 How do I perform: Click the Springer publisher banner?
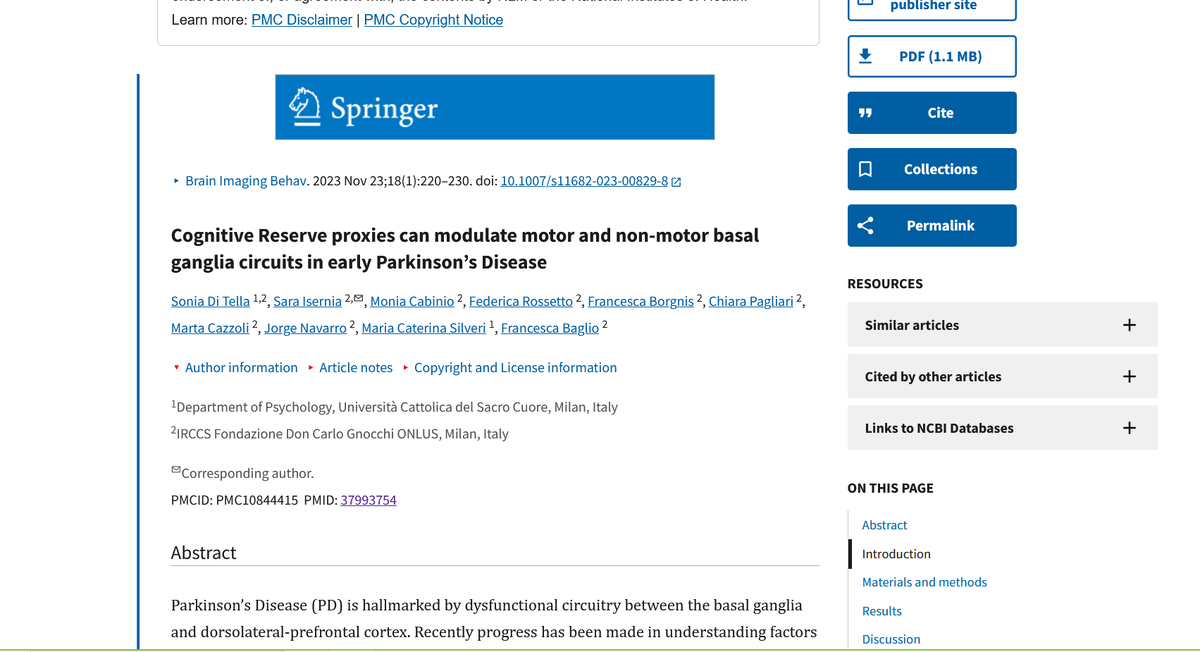pyautogui.click(x=495, y=107)
